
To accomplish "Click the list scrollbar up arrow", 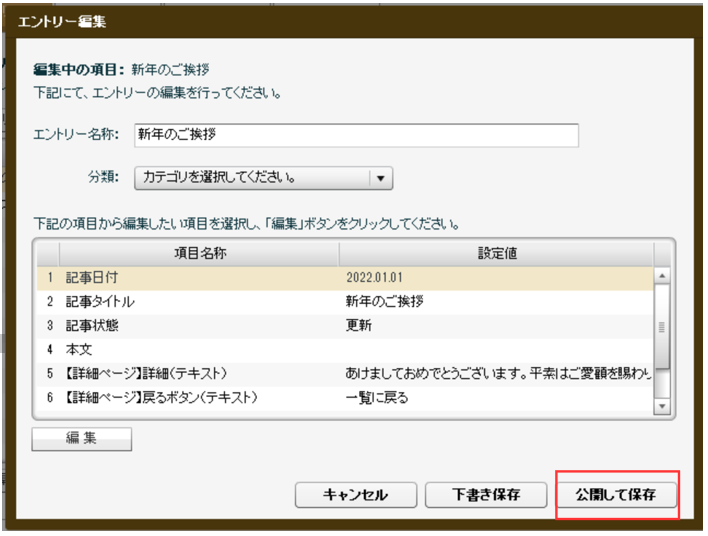I will (662, 275).
